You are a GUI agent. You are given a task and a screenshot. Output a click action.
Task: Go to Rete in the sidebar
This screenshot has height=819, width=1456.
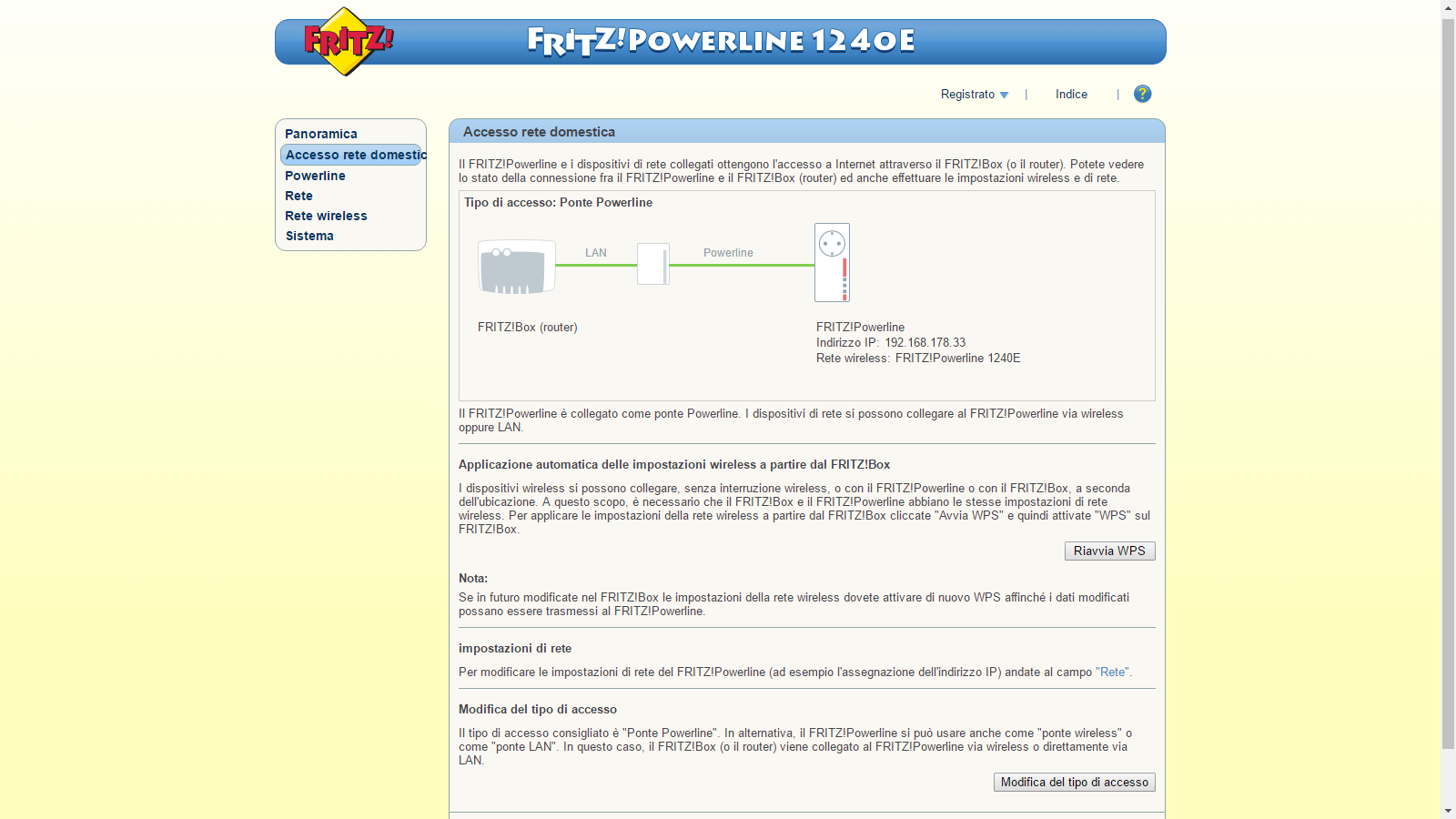(298, 196)
